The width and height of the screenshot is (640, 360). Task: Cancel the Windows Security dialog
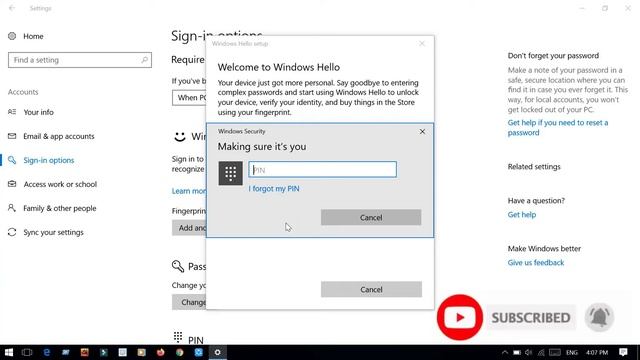pos(371,218)
